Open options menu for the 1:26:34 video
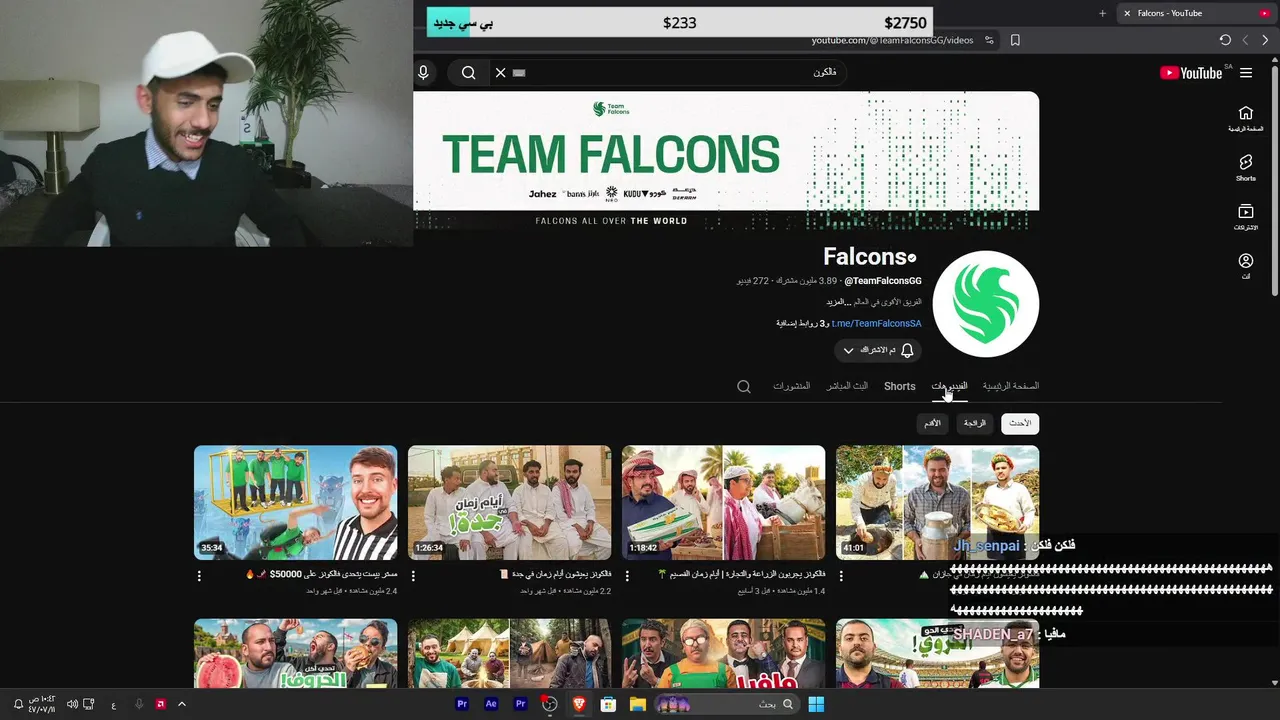The height and width of the screenshot is (720, 1280). click(x=413, y=576)
